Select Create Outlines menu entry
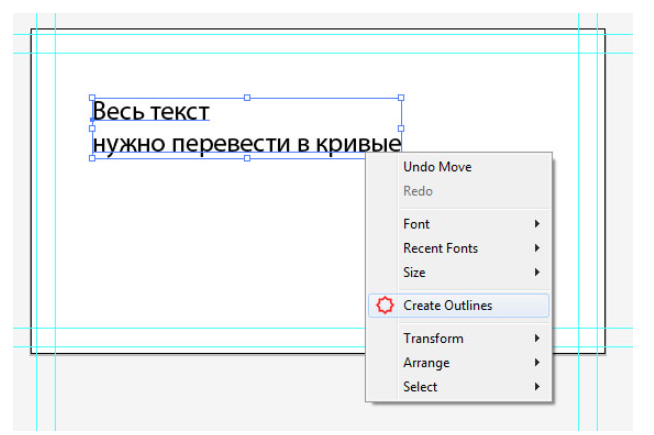The image size is (654, 435). [459, 306]
